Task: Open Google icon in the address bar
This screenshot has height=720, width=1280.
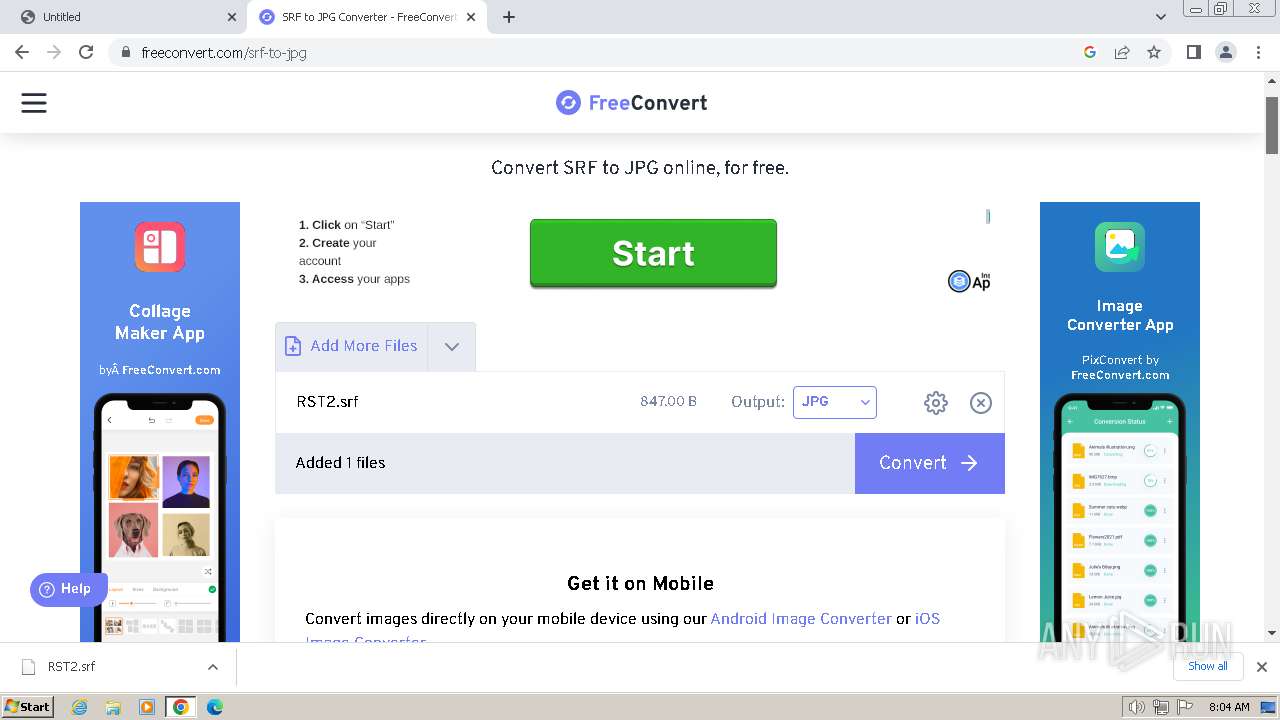Action: tap(1090, 52)
